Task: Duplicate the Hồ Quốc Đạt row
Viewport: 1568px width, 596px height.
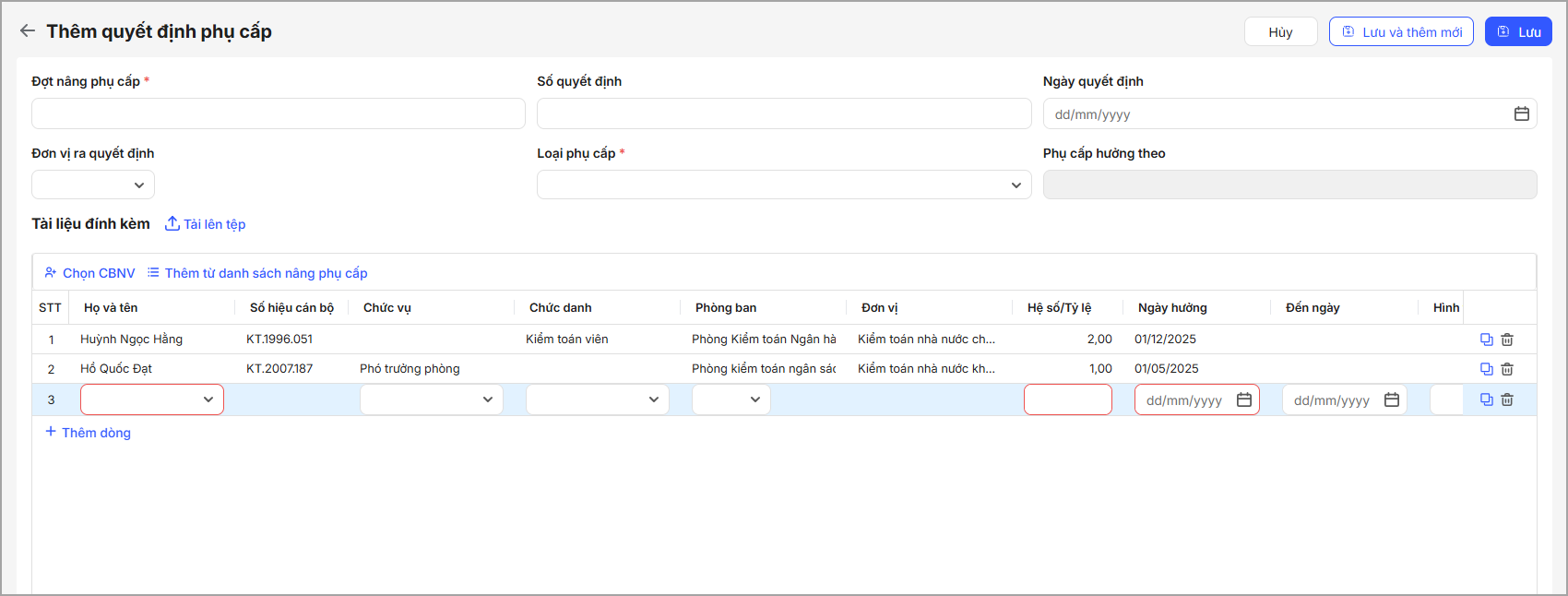Action: (1486, 369)
